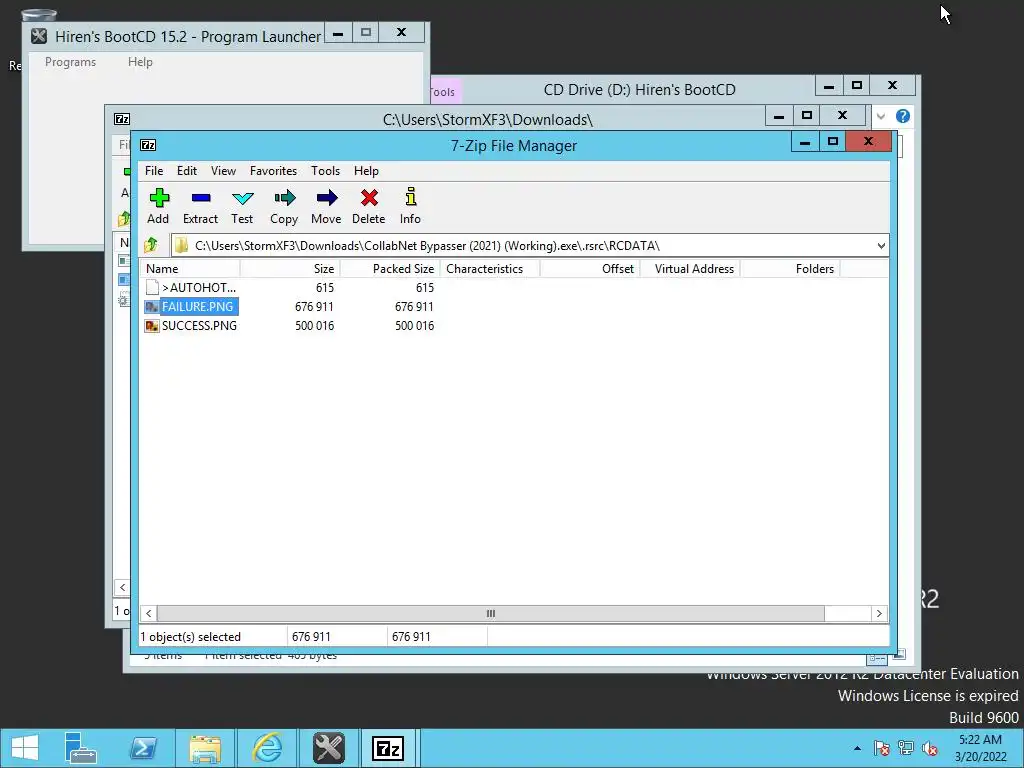The height and width of the screenshot is (768, 1024).
Task: Close the 7-Zip File Manager window
Action: 868,141
